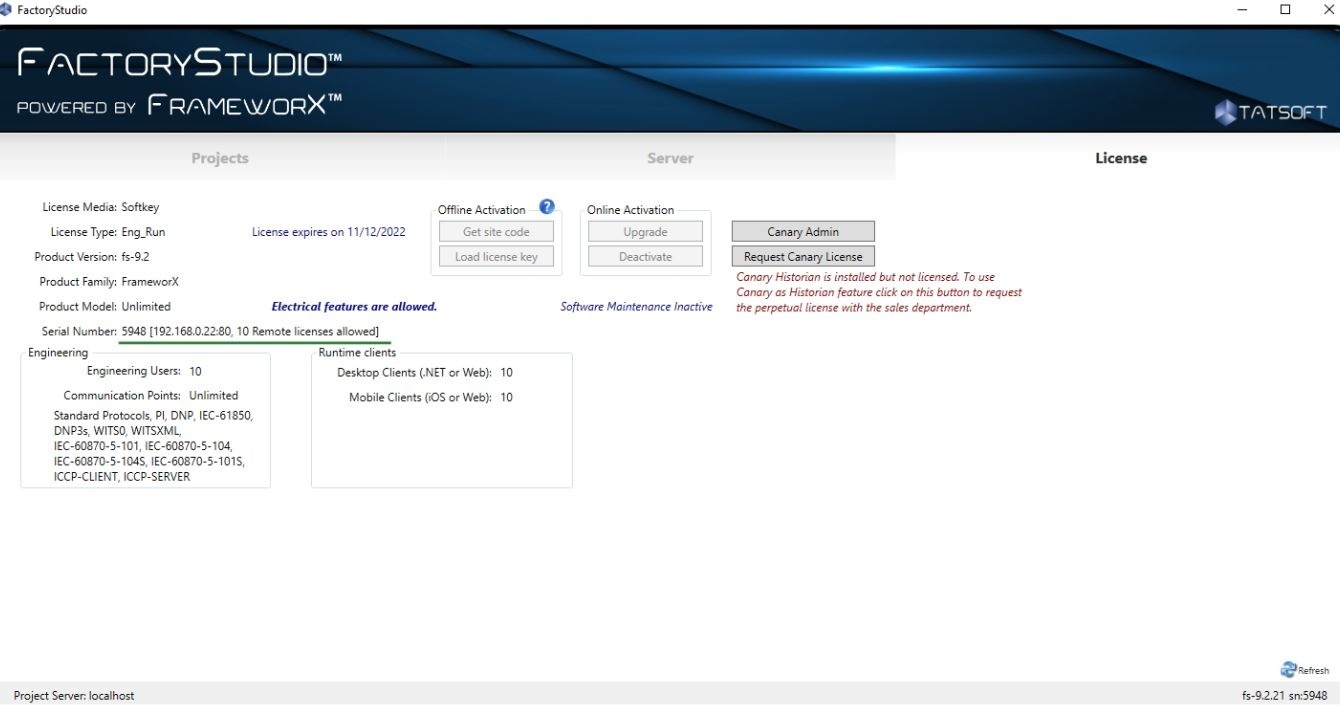Click the Get site code button
The height and width of the screenshot is (705, 1340).
(x=496, y=232)
